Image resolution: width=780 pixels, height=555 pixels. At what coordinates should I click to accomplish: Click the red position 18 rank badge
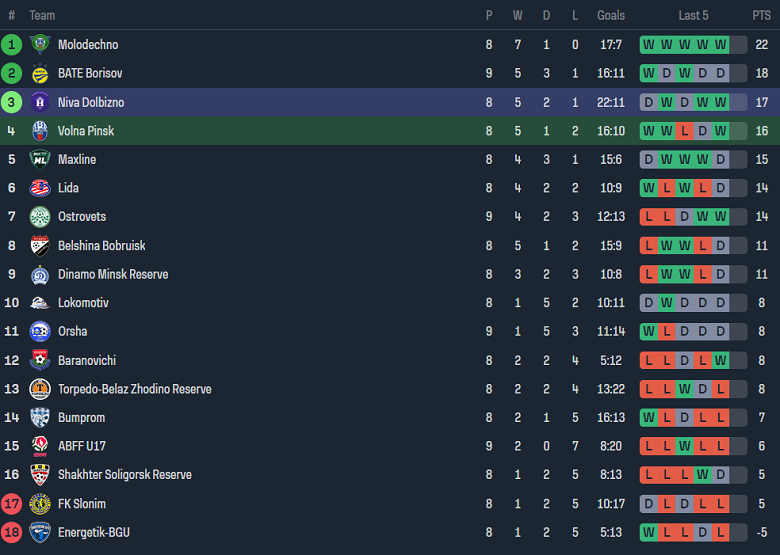click(12, 532)
